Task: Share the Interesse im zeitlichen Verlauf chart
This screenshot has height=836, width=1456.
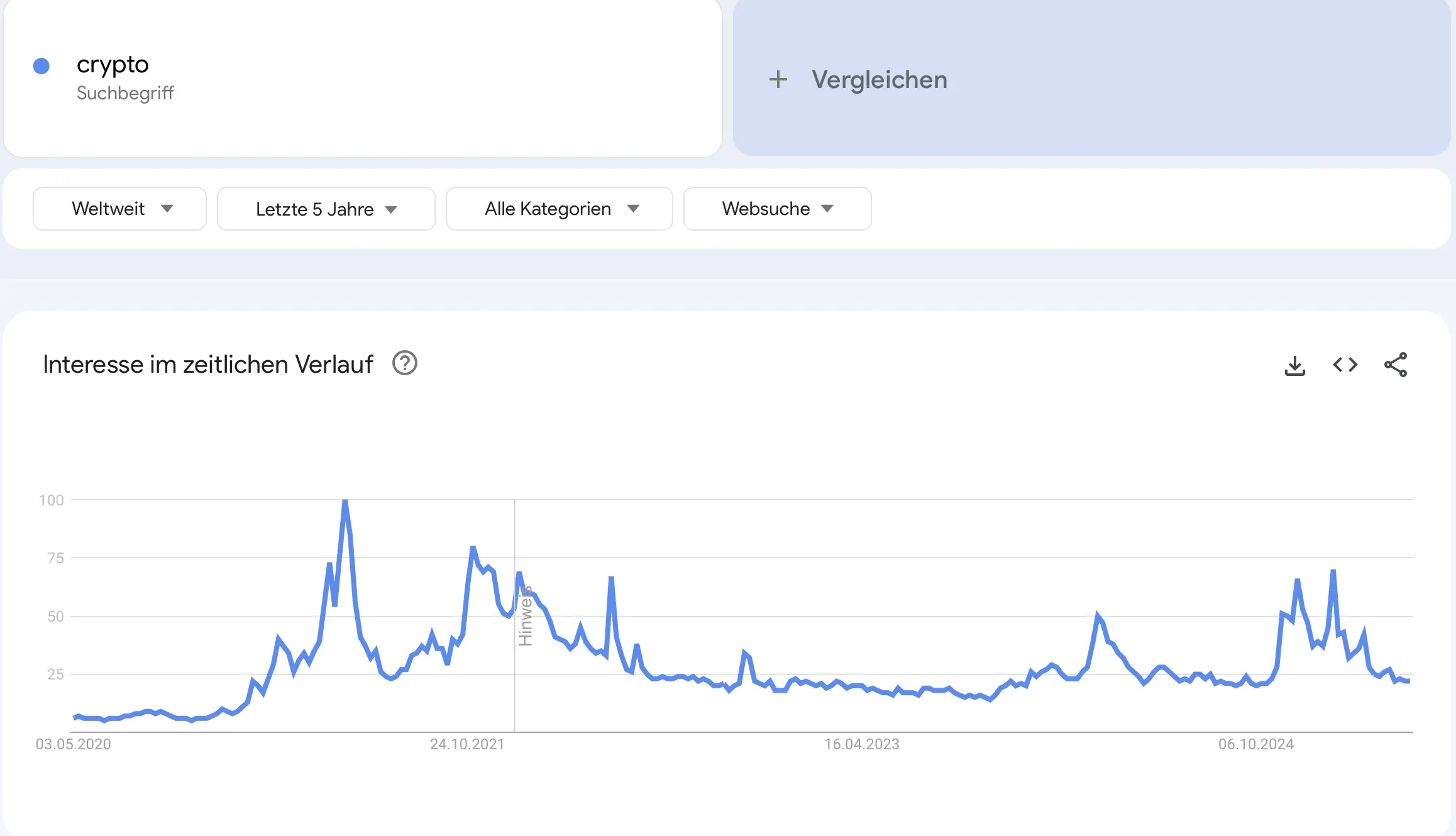Action: tap(1395, 365)
